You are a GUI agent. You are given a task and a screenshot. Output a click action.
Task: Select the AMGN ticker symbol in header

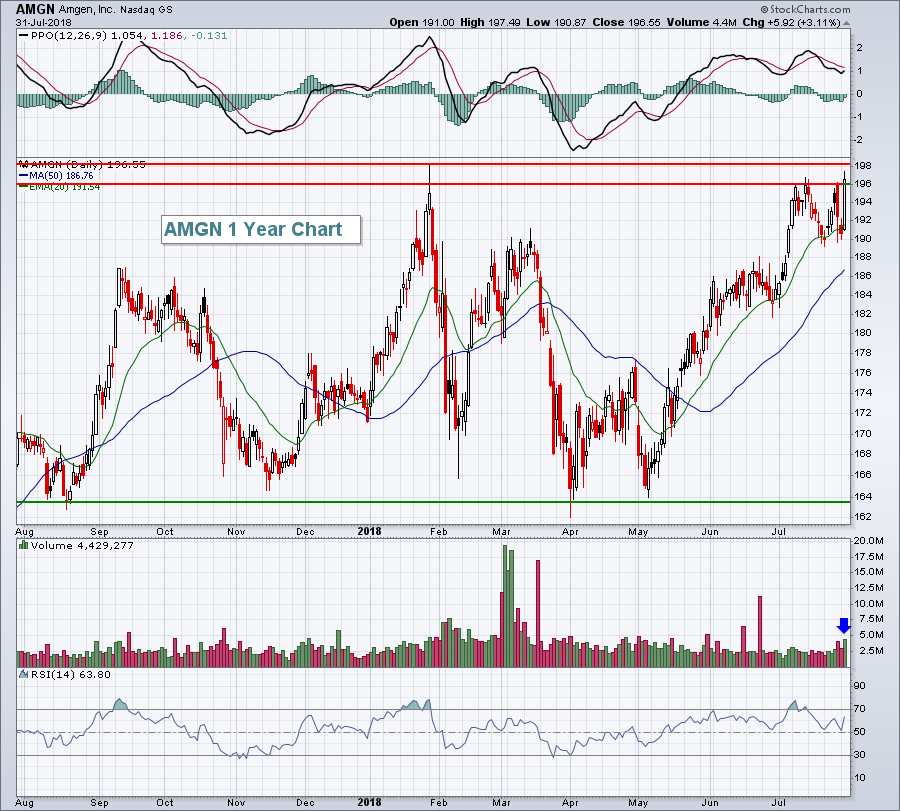pos(35,9)
